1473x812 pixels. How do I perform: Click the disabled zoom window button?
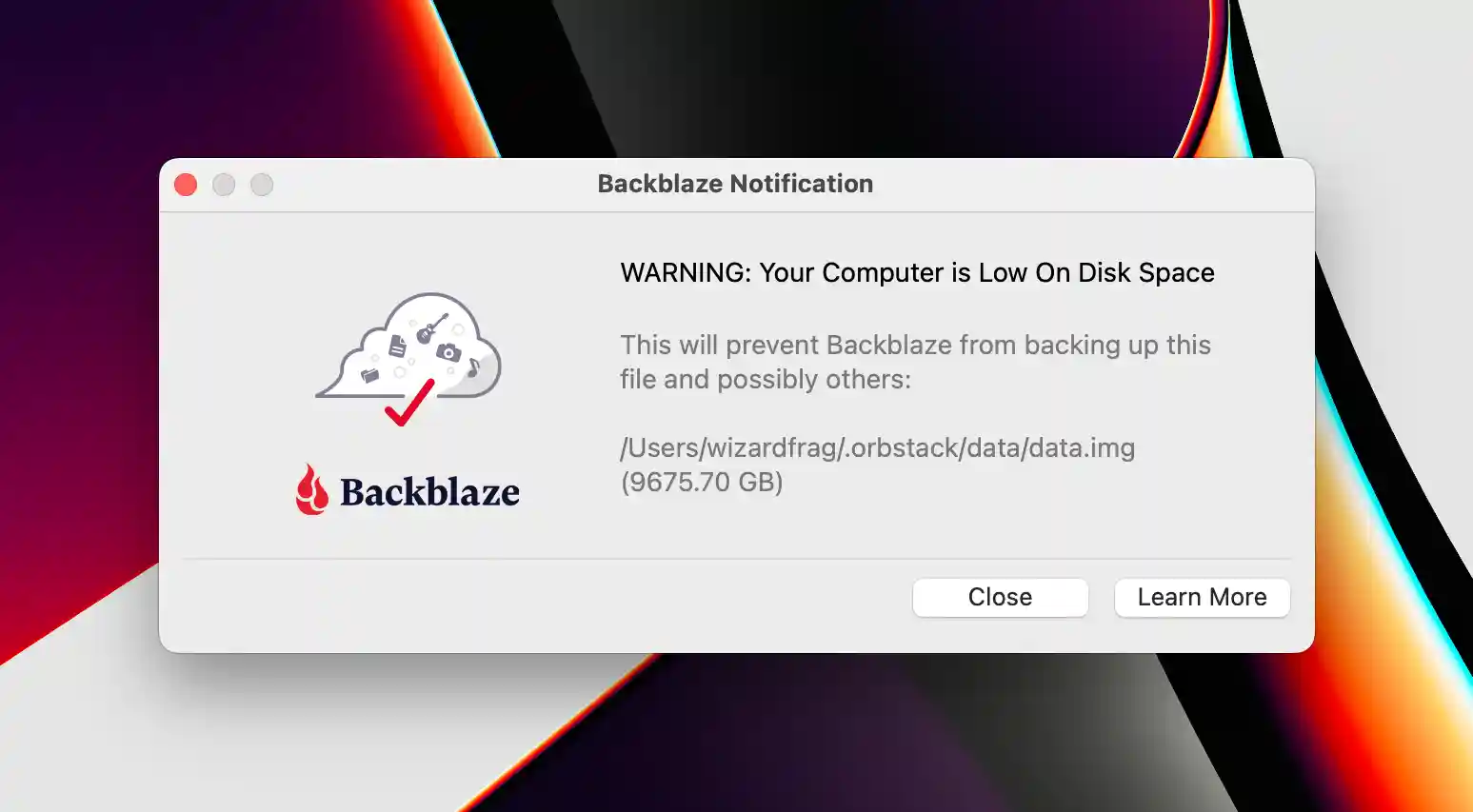262,185
